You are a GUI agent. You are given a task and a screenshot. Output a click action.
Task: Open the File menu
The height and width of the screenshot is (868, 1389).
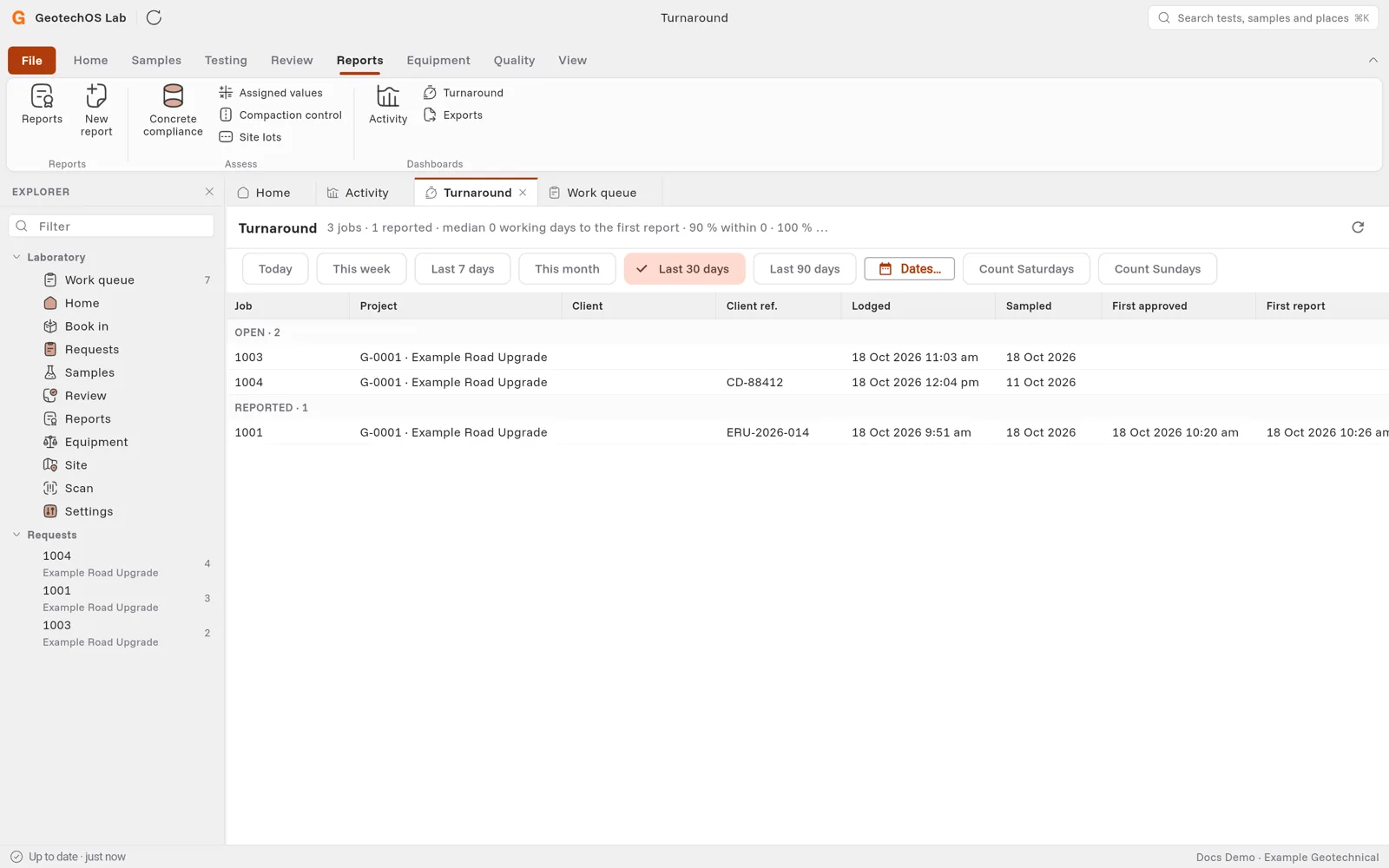pyautogui.click(x=32, y=60)
